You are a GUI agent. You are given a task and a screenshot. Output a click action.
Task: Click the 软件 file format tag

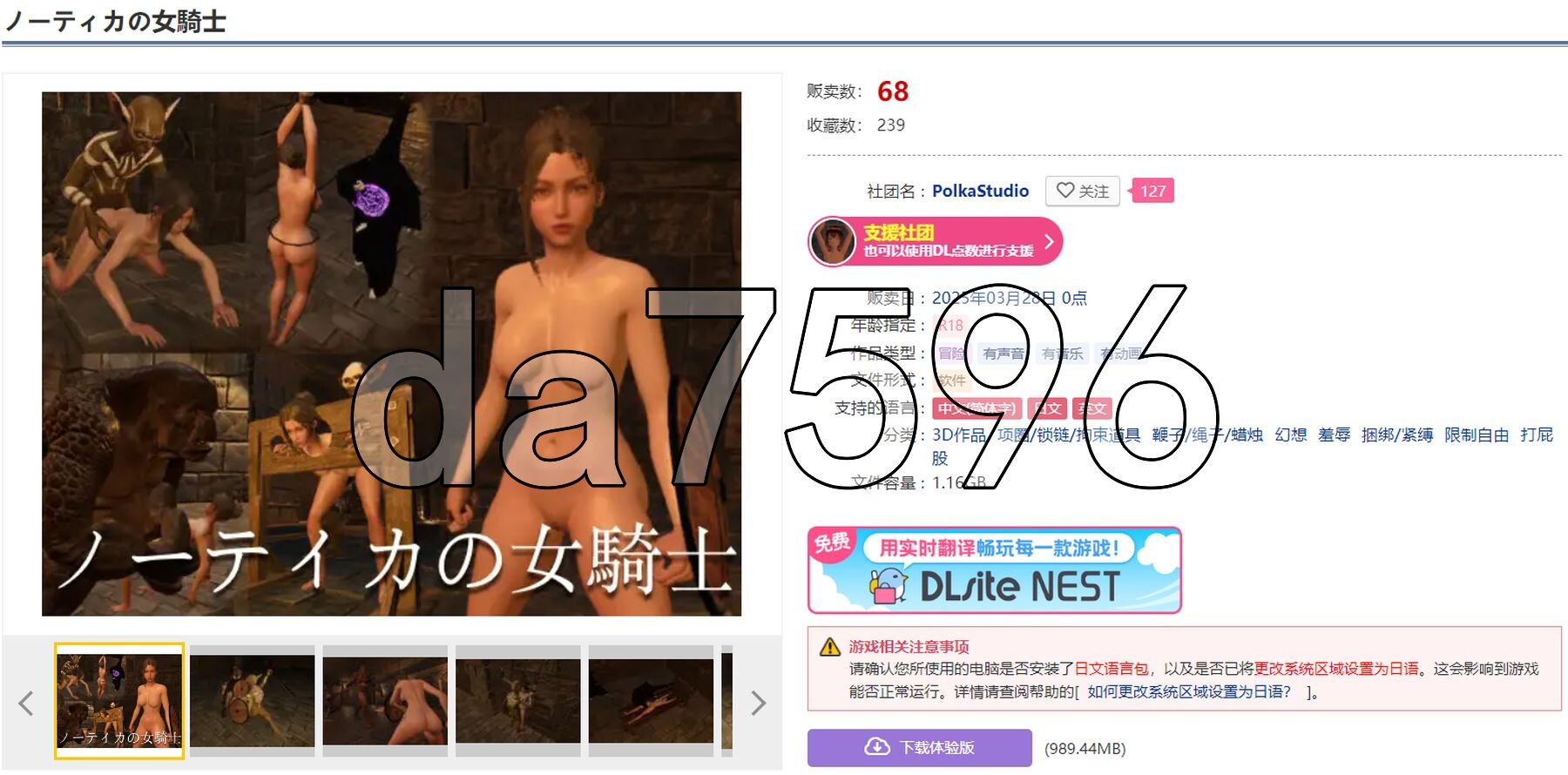[952, 381]
